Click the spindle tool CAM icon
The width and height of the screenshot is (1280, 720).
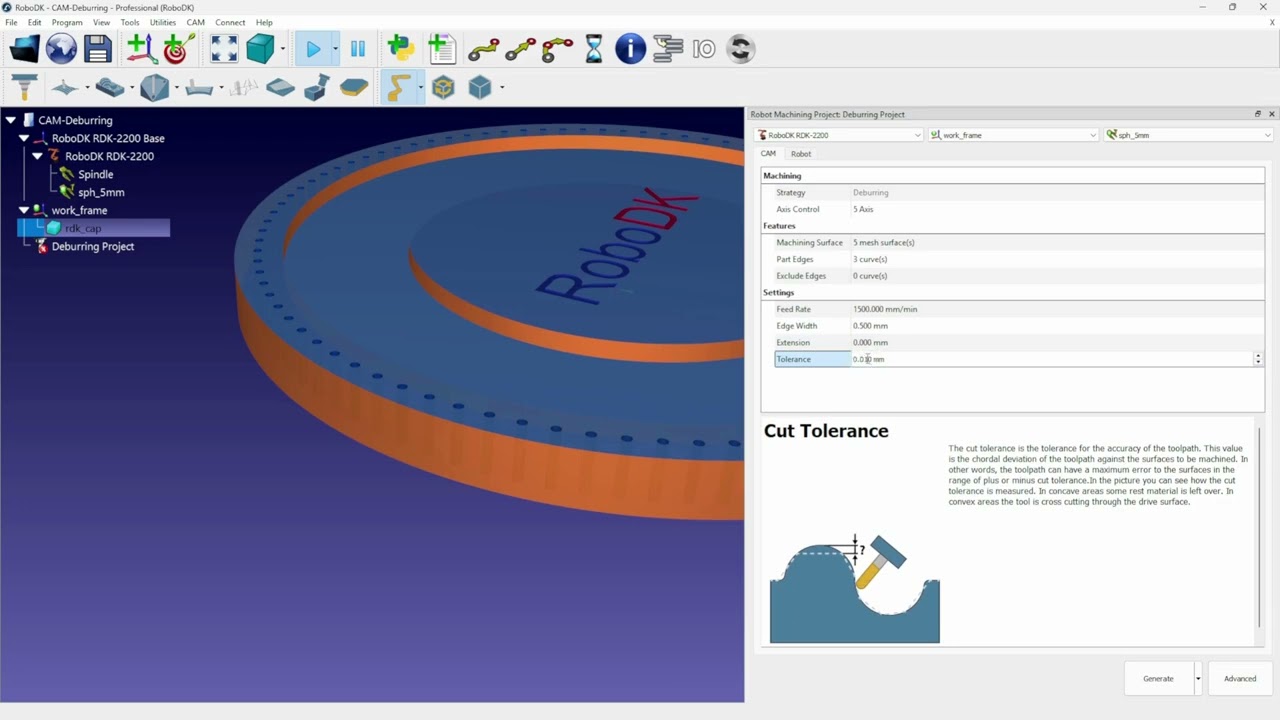(x=24, y=87)
